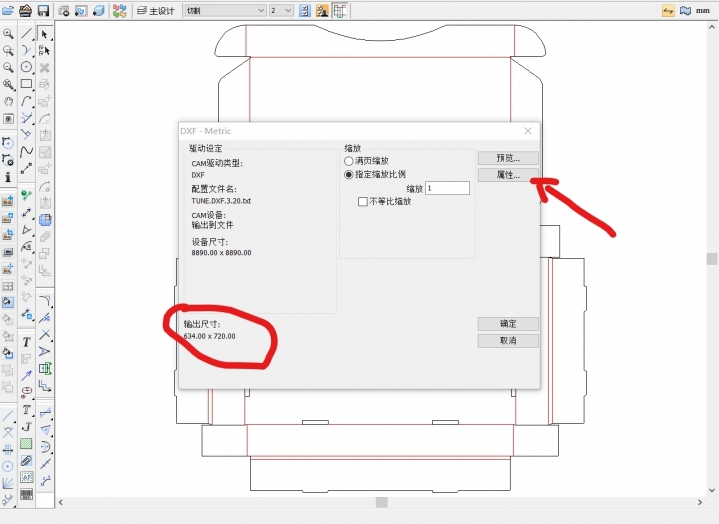719x524 pixels.
Task: Pick the rectangle drawing tool
Action: click(27, 84)
